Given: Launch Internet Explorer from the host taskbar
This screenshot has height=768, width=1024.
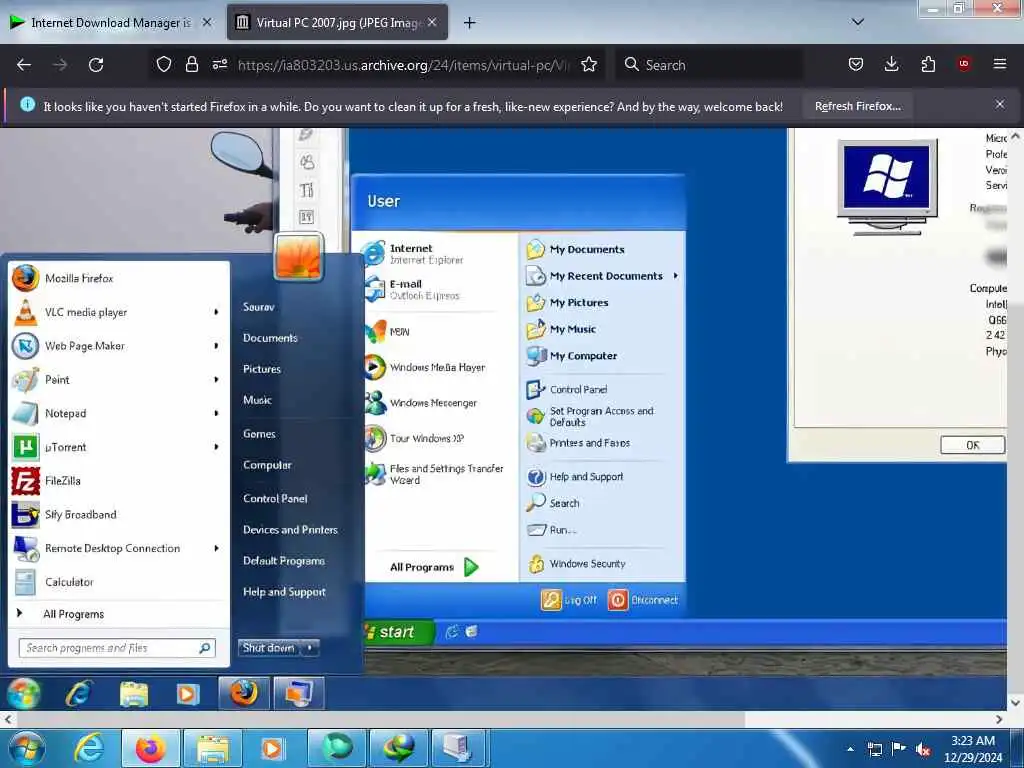Looking at the screenshot, I should pos(89,748).
